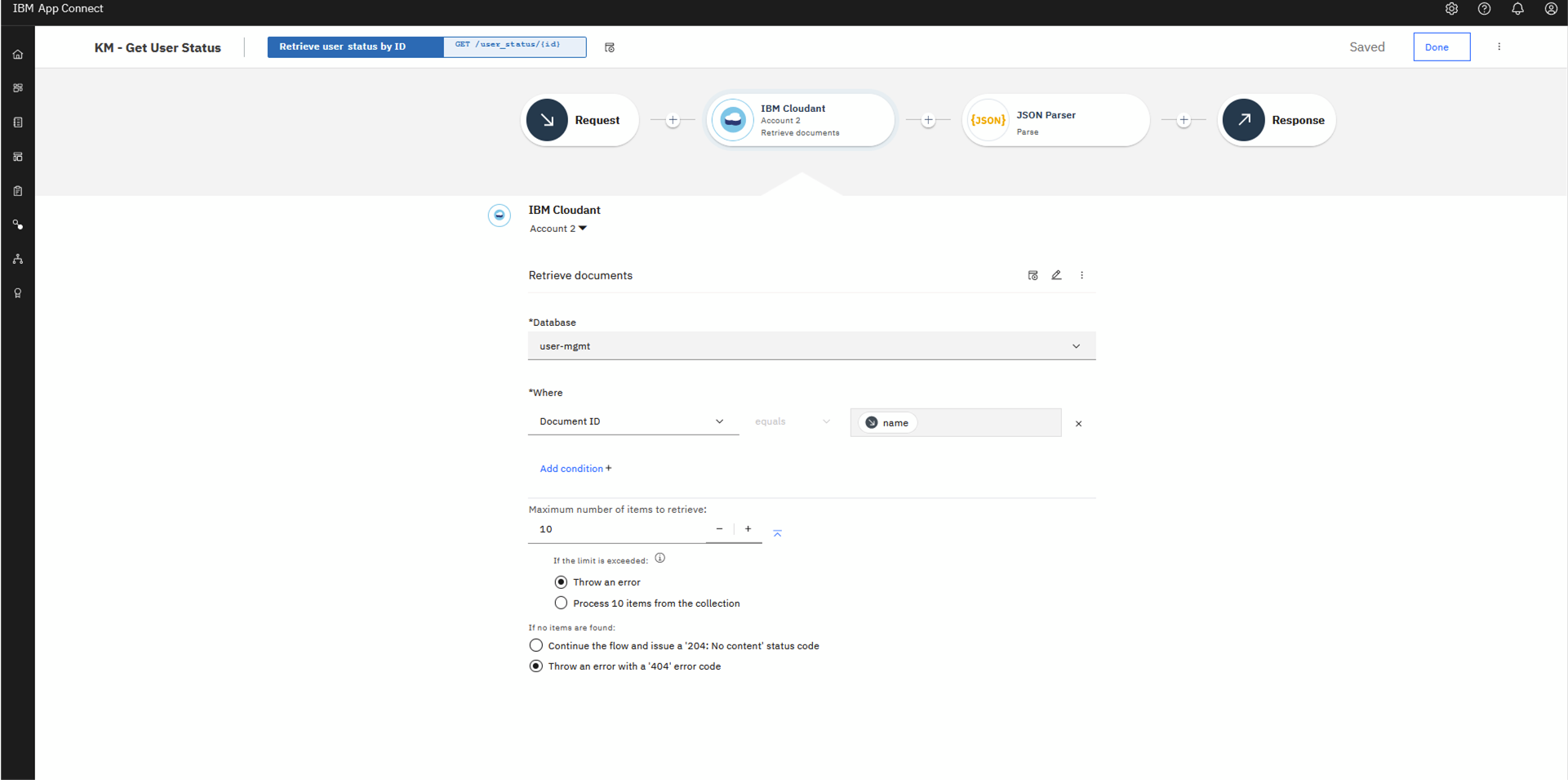This screenshot has height=780, width=1568.
Task: Open the document list sidebar icon
Action: point(18,123)
